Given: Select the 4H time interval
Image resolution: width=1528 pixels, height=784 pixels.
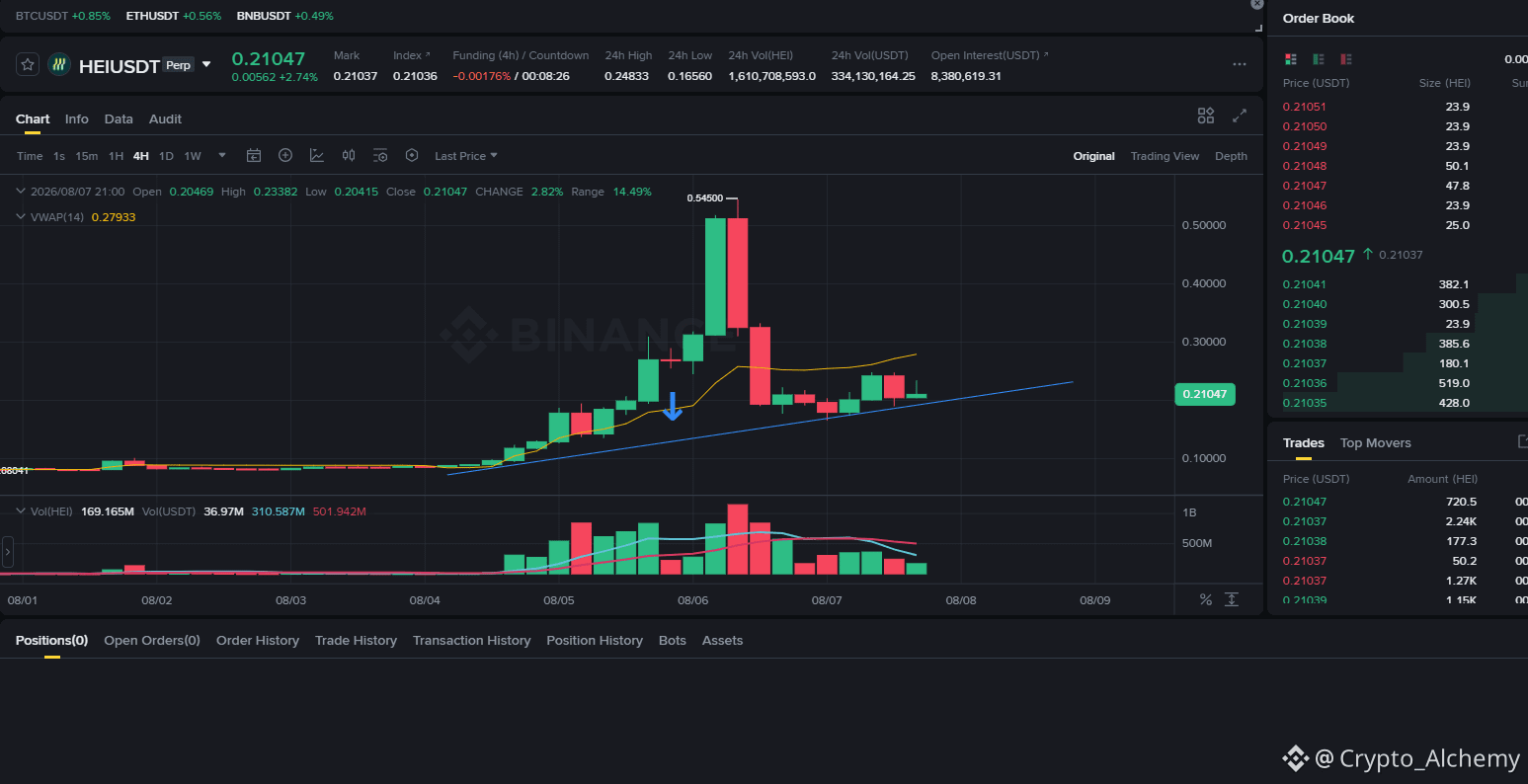Looking at the screenshot, I should [141, 156].
